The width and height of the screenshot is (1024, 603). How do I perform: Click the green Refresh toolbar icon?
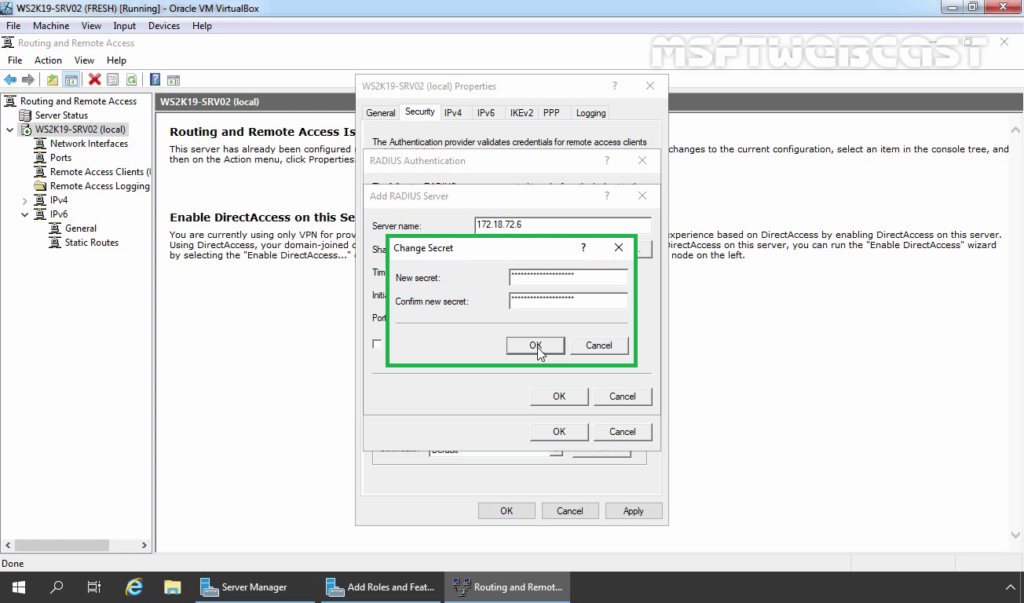pos(132,80)
